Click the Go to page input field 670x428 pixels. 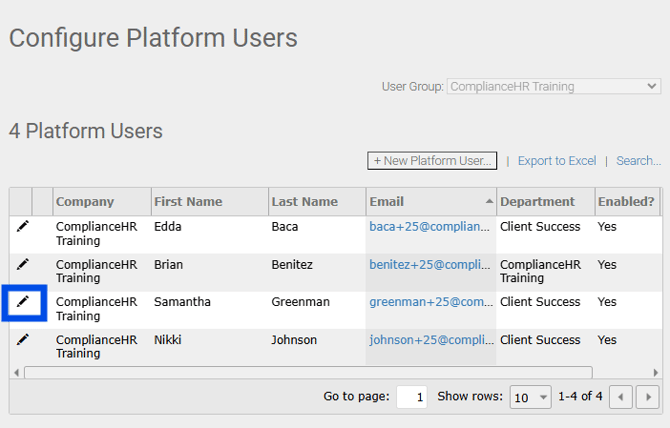click(x=412, y=397)
